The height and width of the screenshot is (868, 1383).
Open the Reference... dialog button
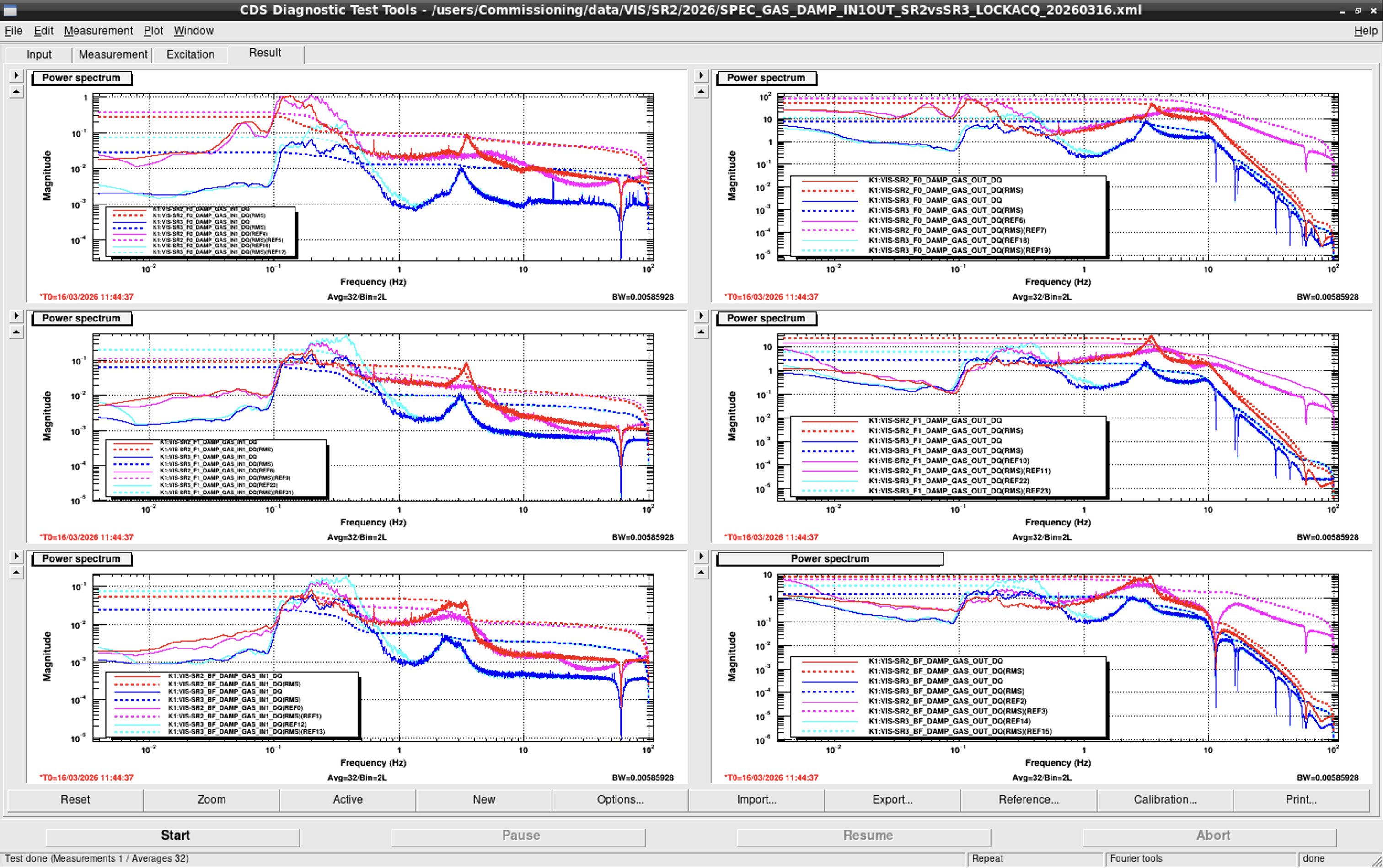tap(1028, 800)
